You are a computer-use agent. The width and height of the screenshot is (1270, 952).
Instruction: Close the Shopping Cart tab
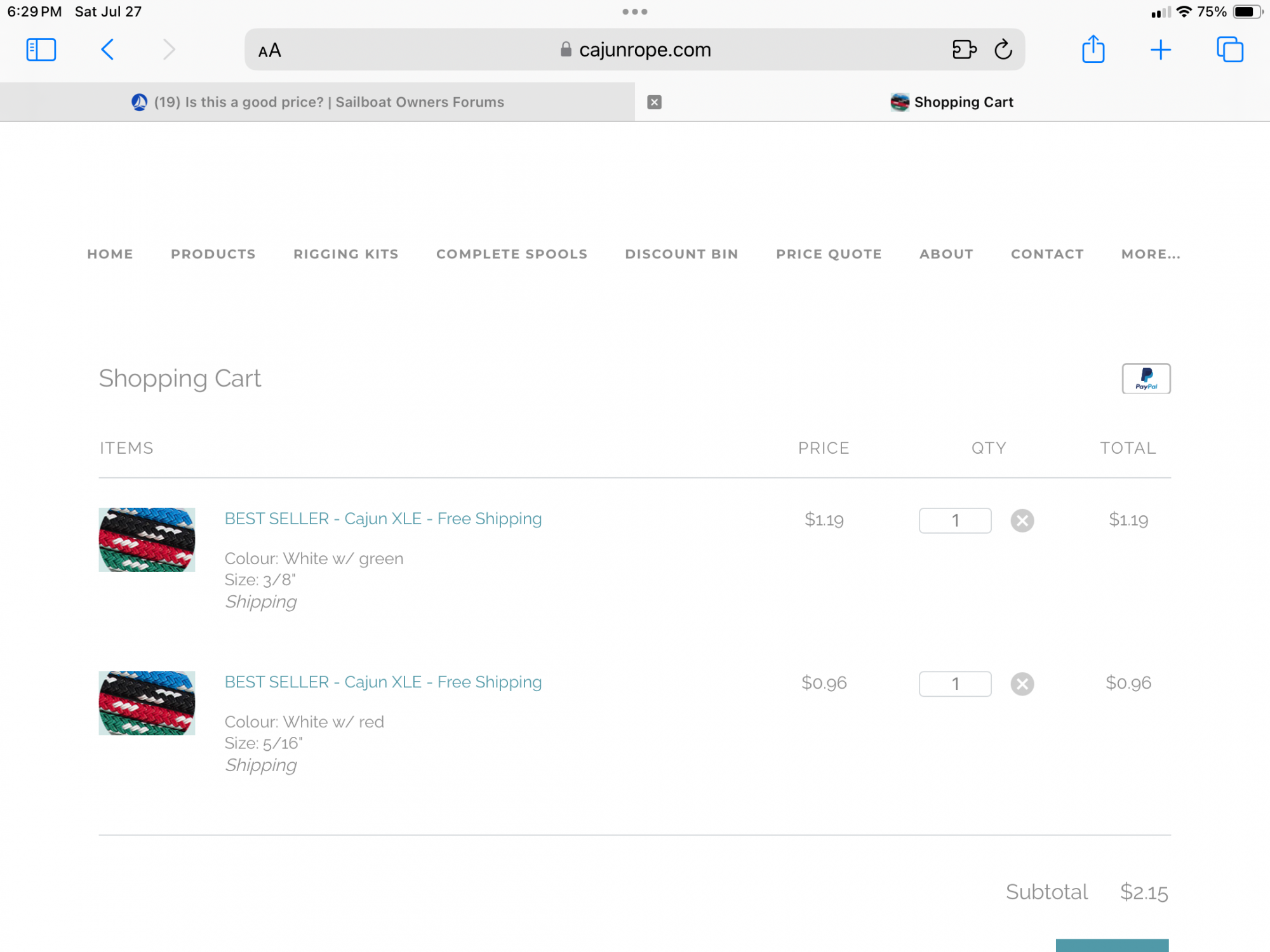(654, 102)
